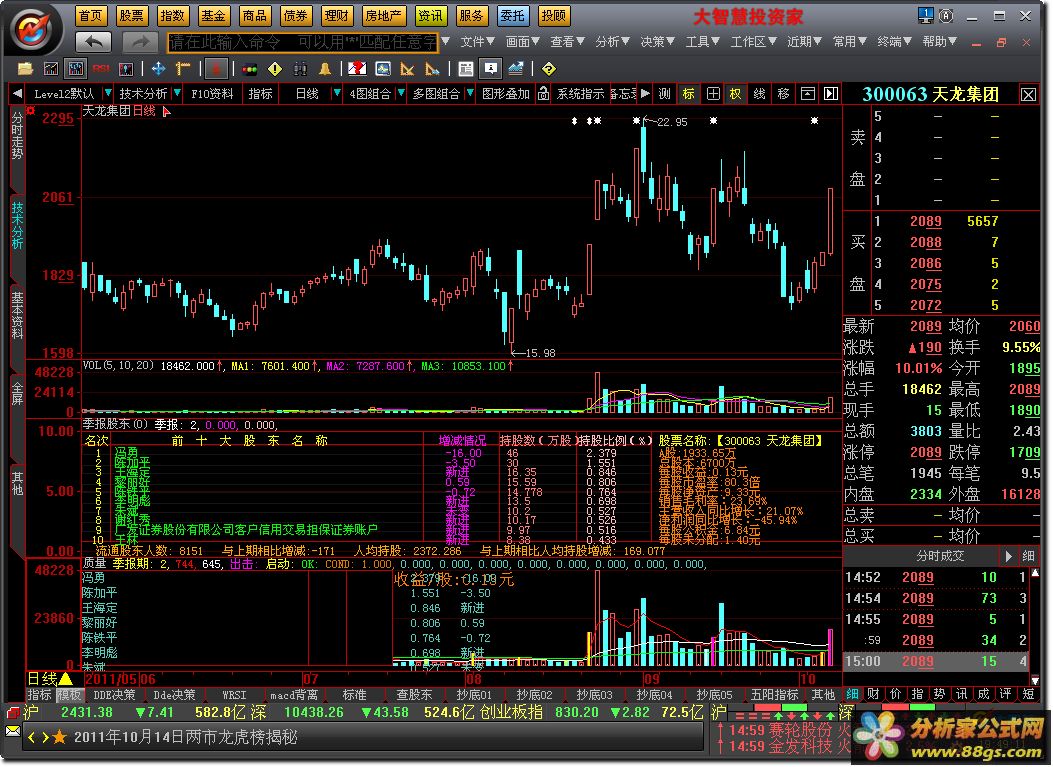Open the 工作区 dropdown menu
Image resolution: width=1053 pixels, height=767 pixels.
(x=753, y=42)
